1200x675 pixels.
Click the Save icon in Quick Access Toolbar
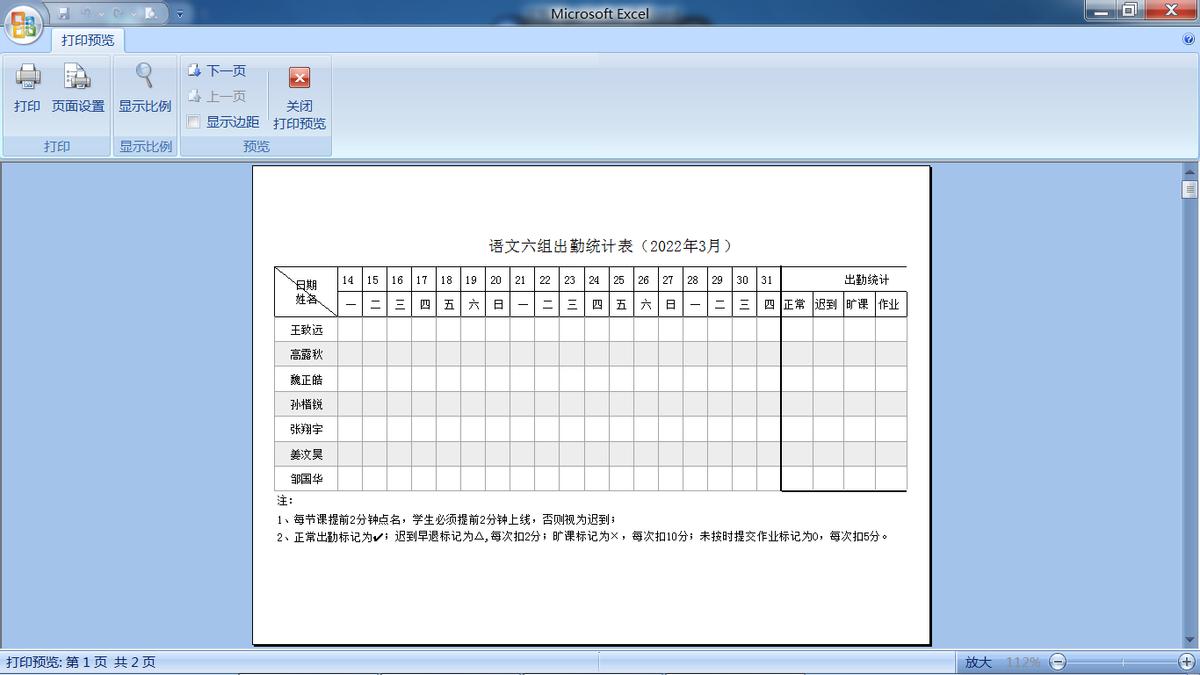[64, 12]
